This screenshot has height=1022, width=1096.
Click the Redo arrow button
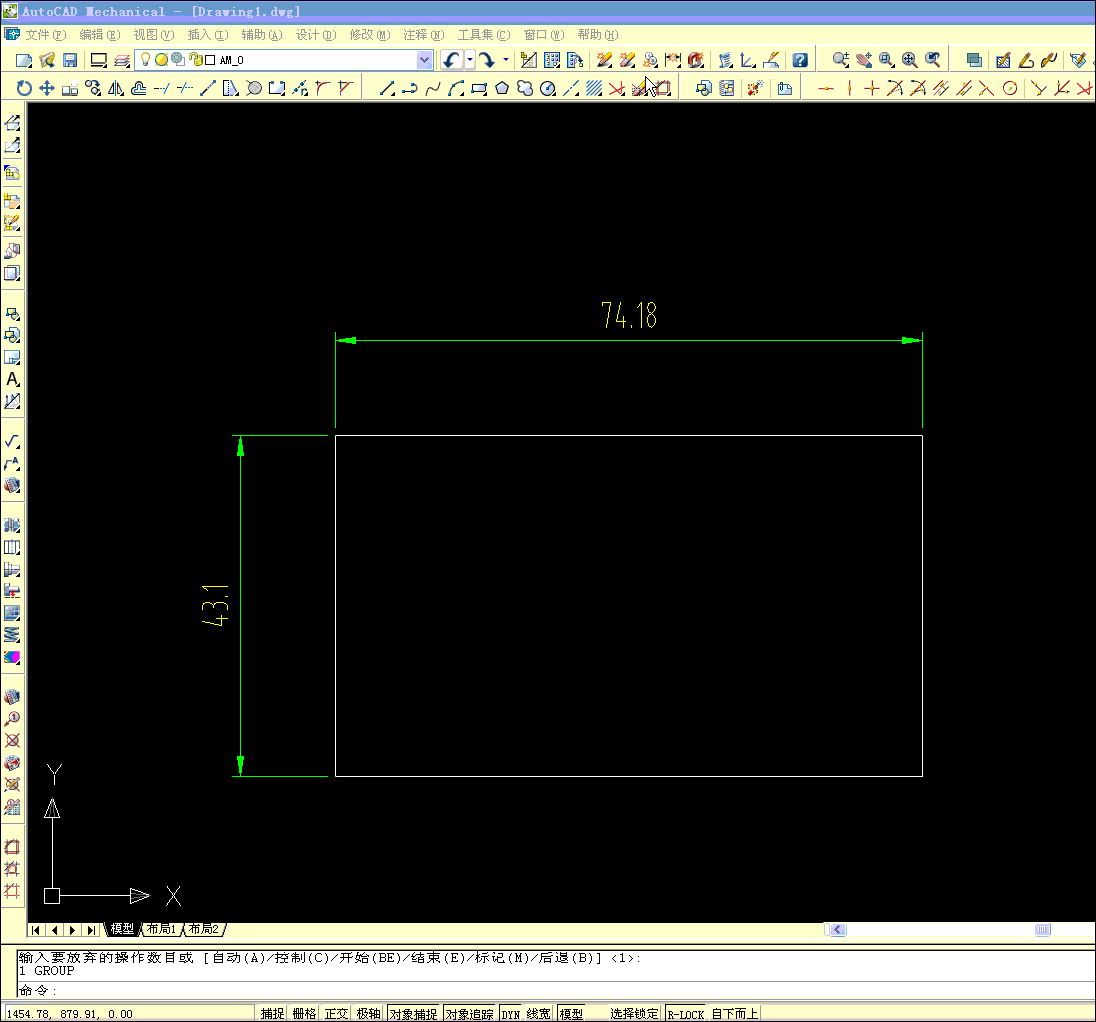(x=486, y=60)
